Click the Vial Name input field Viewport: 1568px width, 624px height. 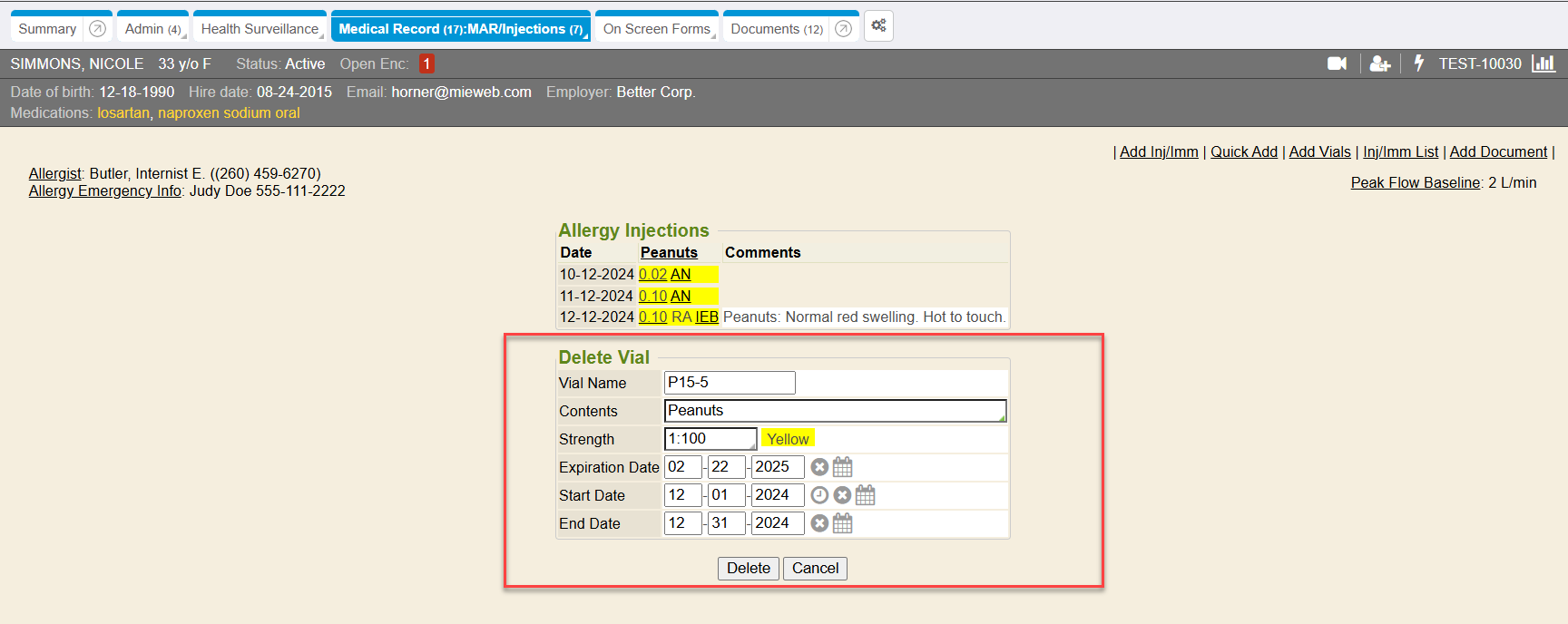pyautogui.click(x=730, y=383)
